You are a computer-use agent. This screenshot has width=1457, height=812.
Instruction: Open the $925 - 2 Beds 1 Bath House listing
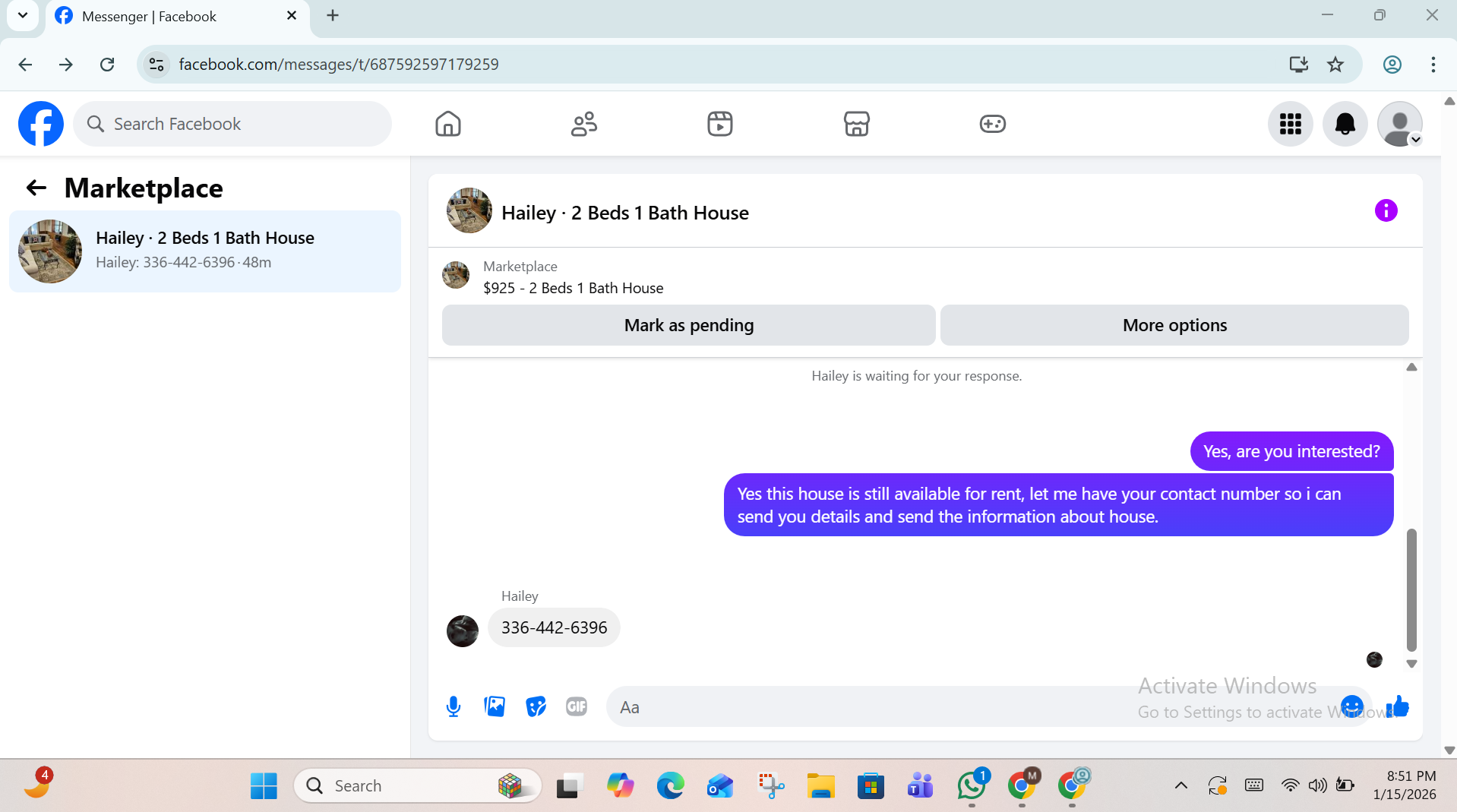(x=573, y=288)
